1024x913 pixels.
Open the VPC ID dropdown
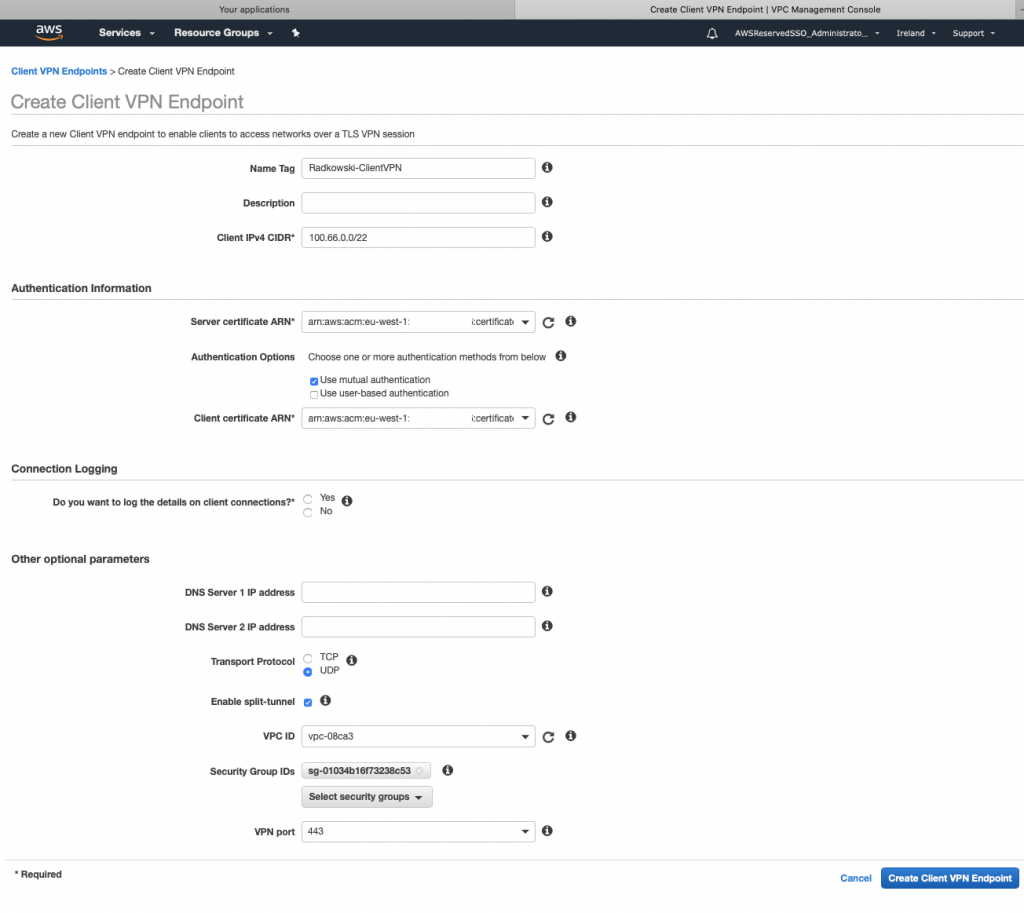click(419, 737)
